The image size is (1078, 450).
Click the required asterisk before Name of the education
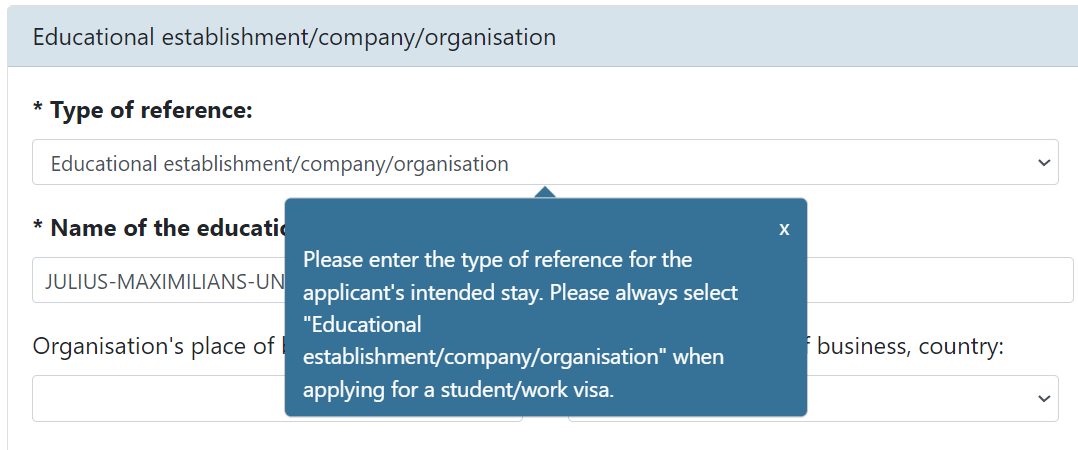38,229
